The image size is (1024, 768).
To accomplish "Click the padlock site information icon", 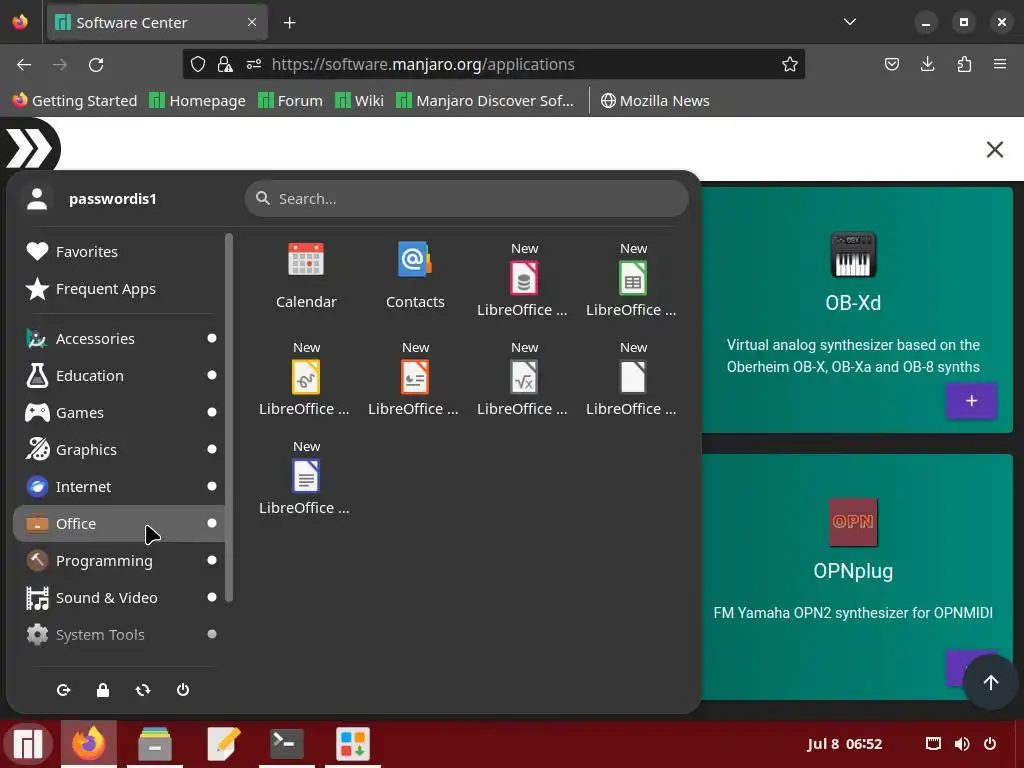I will point(225,64).
